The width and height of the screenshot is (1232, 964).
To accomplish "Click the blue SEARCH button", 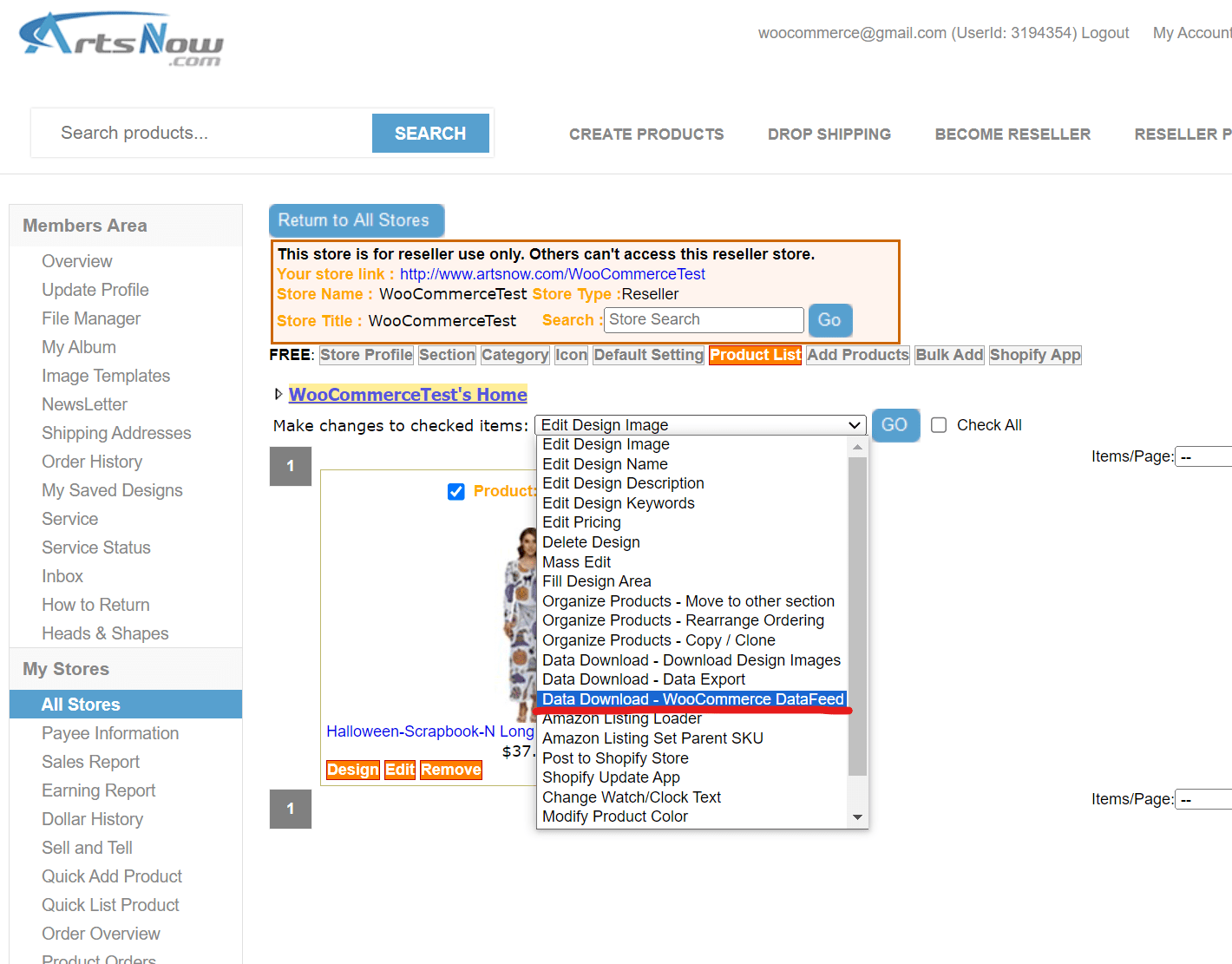I will click(430, 133).
